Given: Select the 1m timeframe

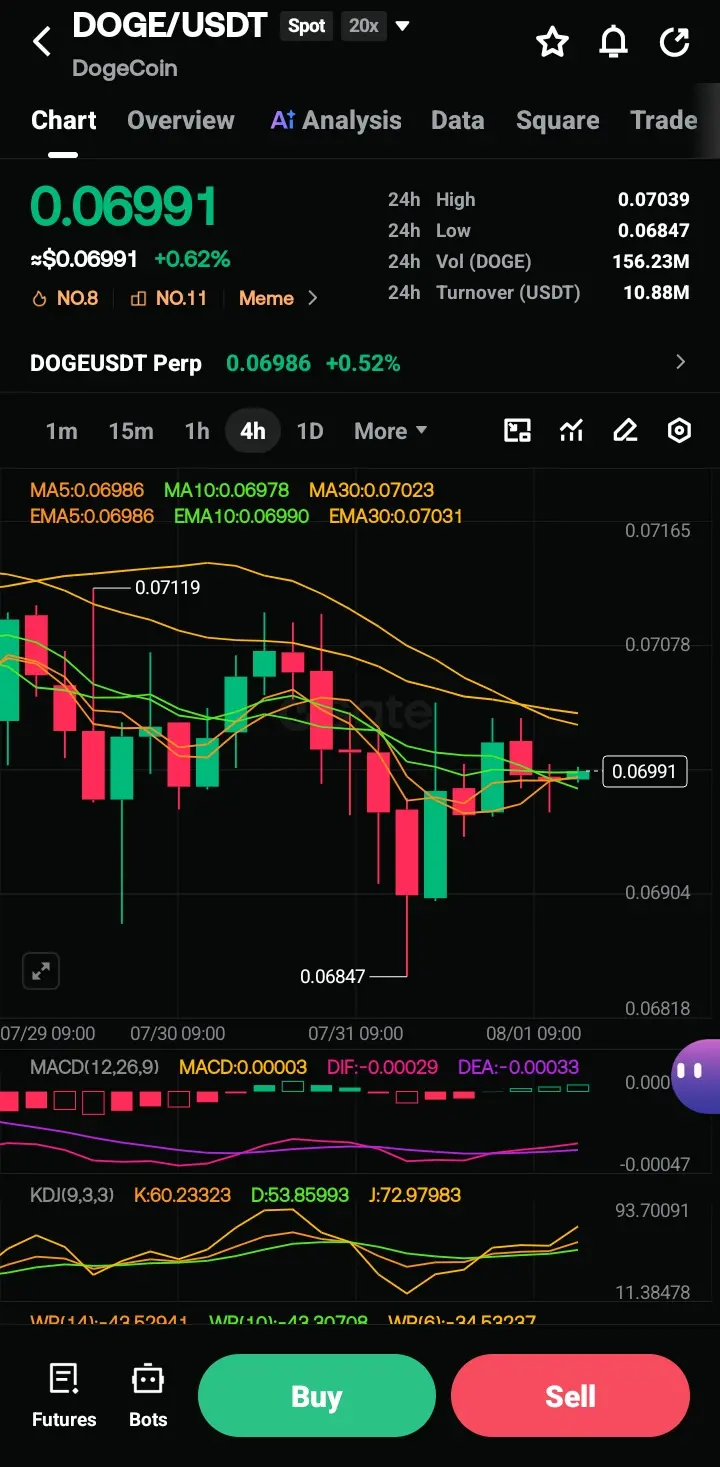Looking at the screenshot, I should pyautogui.click(x=61, y=431).
